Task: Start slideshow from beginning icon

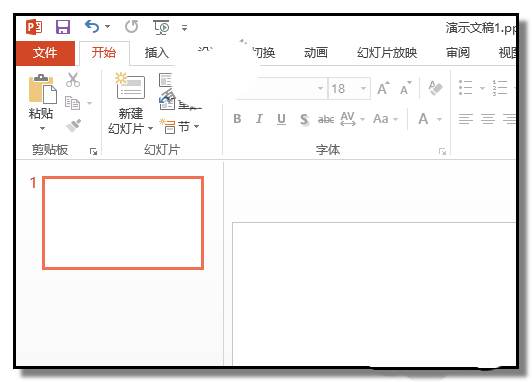Action: pyautogui.click(x=161, y=27)
